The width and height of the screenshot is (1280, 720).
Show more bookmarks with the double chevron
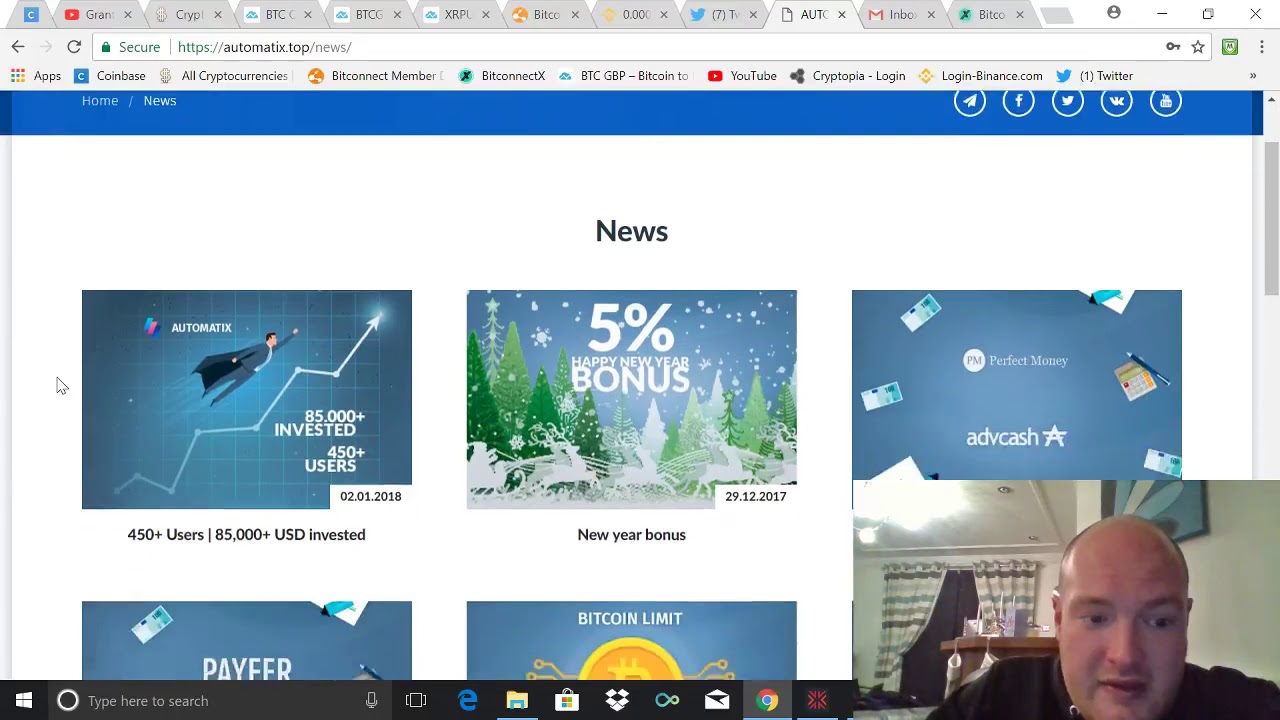click(1252, 76)
